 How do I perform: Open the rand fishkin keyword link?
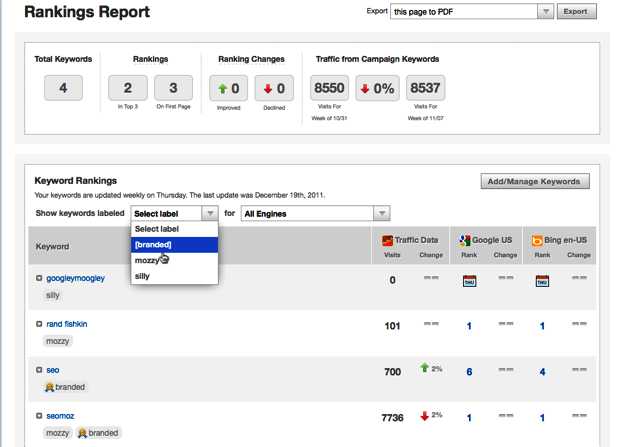(x=67, y=324)
